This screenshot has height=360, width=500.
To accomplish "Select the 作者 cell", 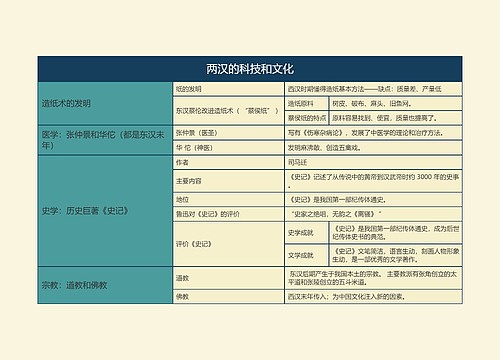I will click(228, 162).
